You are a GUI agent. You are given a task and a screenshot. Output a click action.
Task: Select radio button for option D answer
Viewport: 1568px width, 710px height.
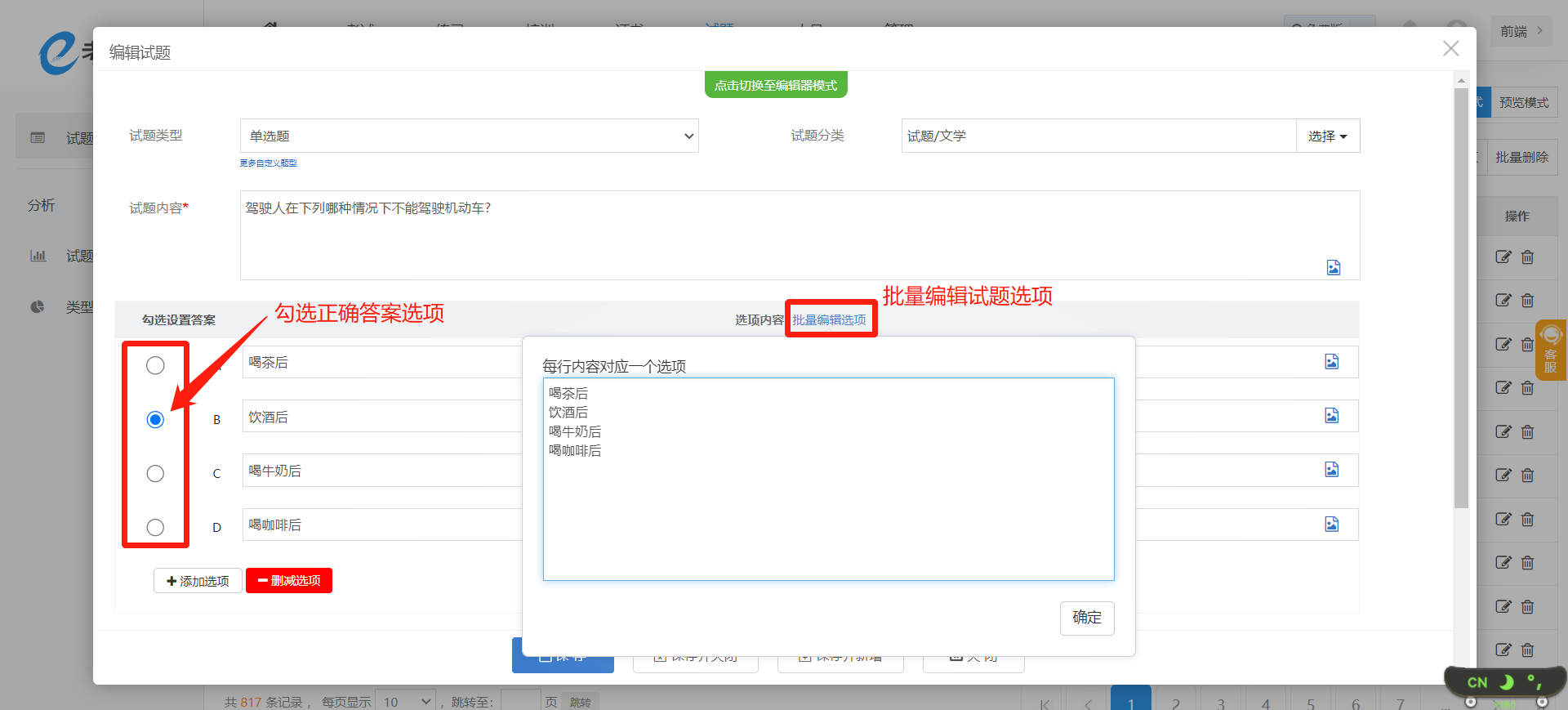coord(155,528)
